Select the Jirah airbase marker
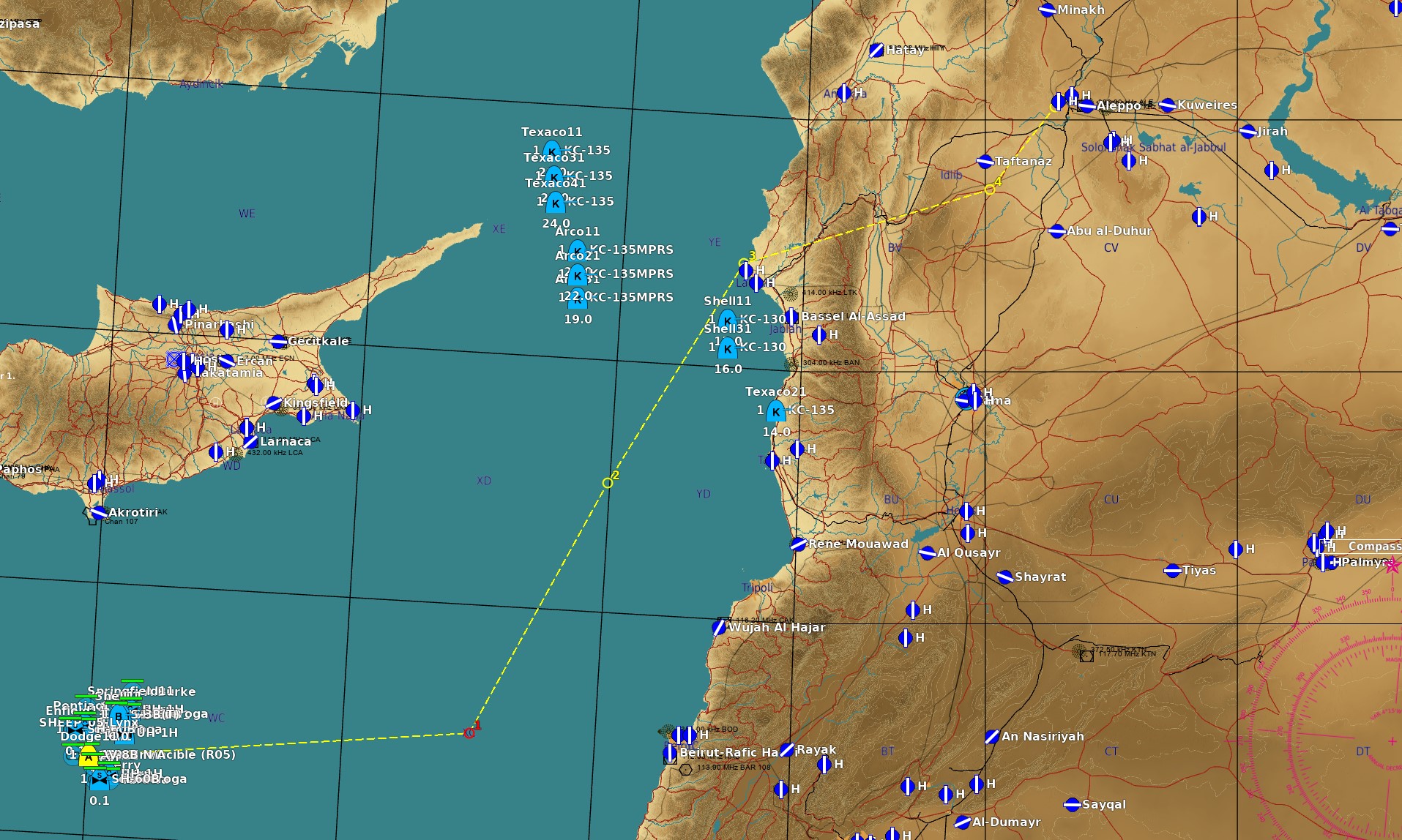The height and width of the screenshot is (840, 1402). 1248,131
